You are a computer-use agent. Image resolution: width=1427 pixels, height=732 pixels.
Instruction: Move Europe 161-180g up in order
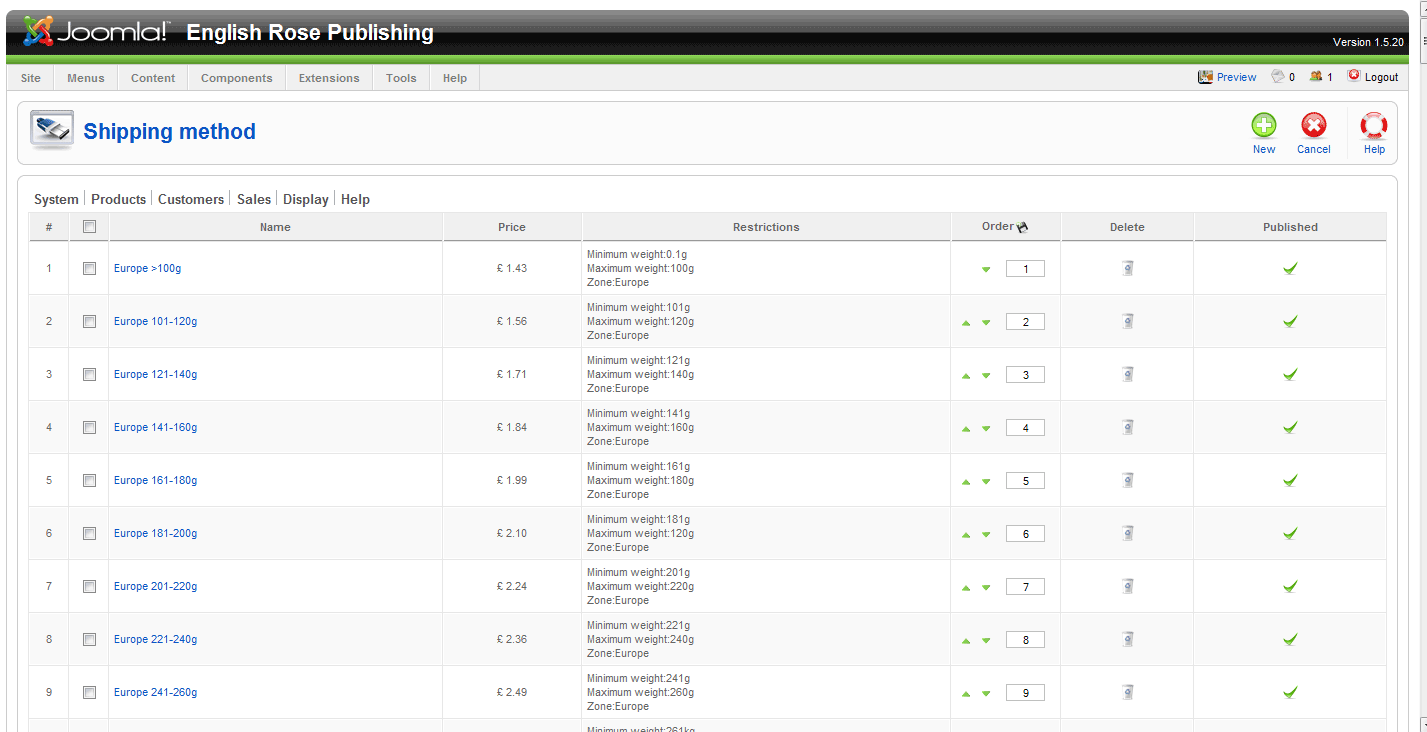[966, 481]
